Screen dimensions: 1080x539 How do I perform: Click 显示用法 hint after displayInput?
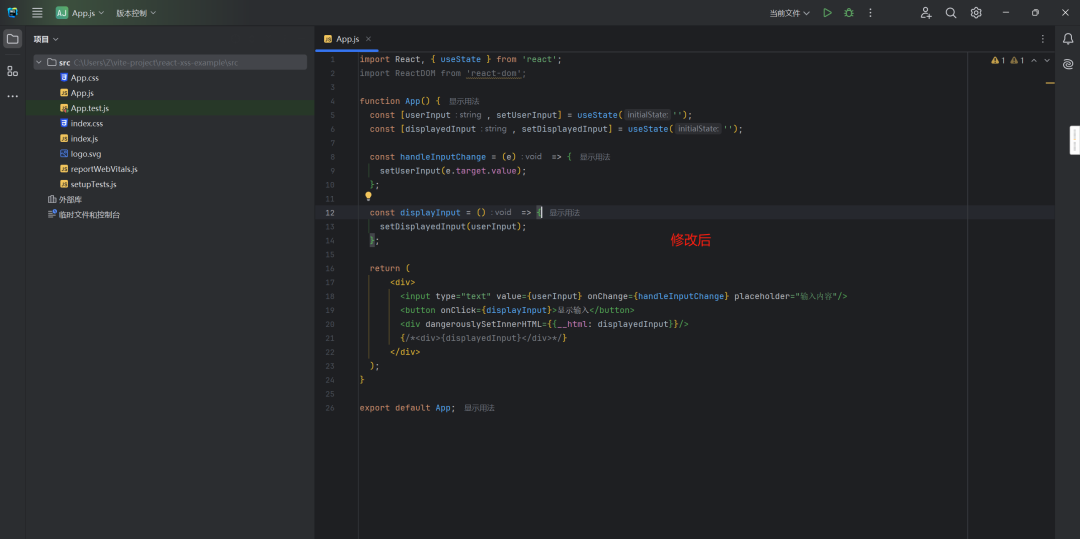[x=564, y=213]
